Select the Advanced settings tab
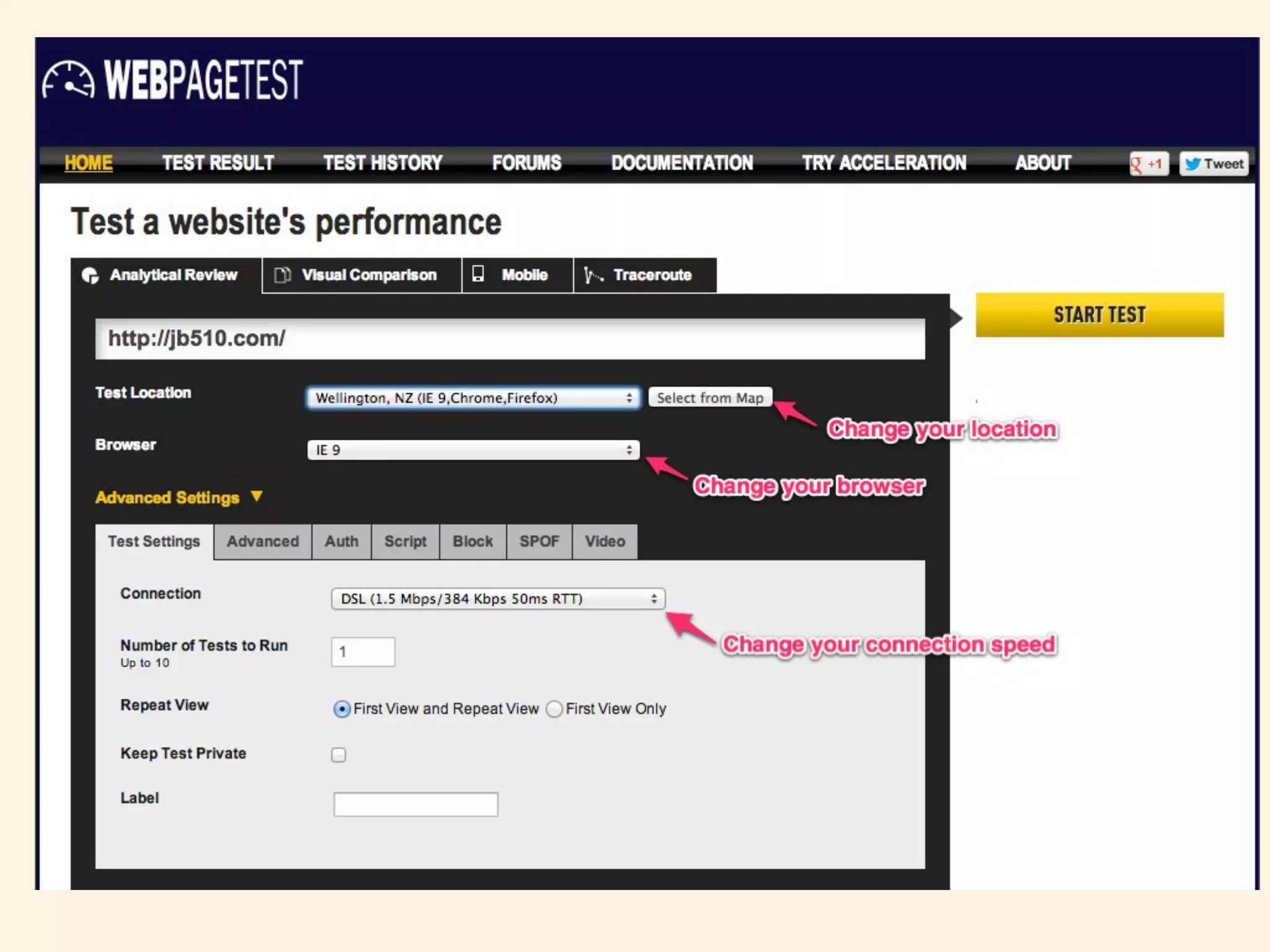 click(x=263, y=542)
